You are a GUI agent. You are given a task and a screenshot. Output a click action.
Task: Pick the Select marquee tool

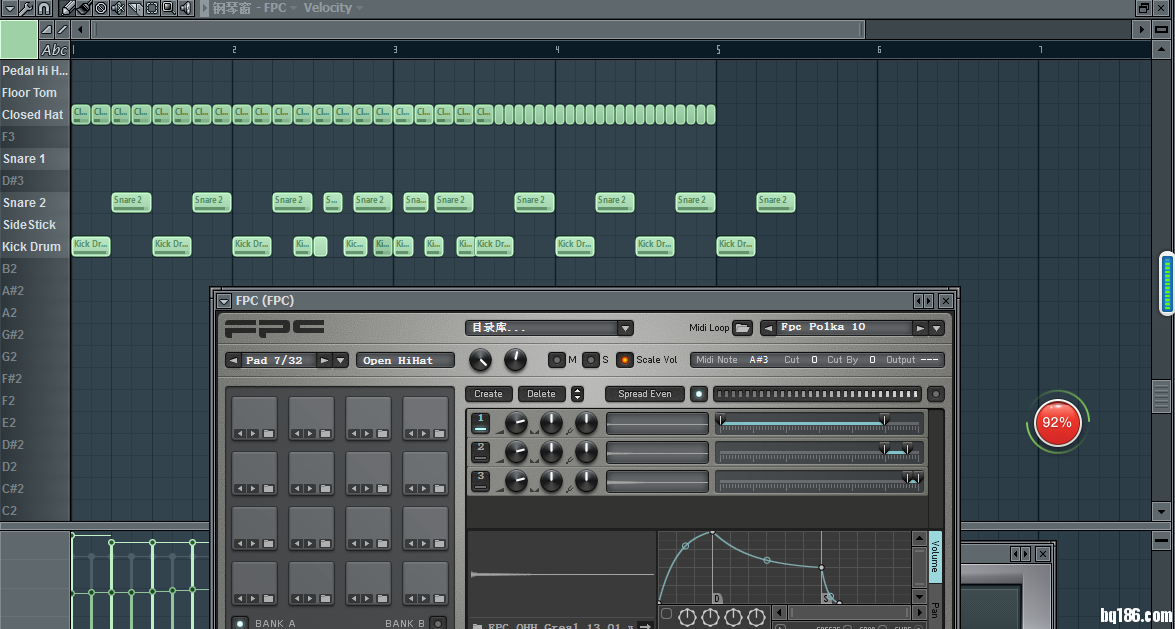click(x=152, y=8)
